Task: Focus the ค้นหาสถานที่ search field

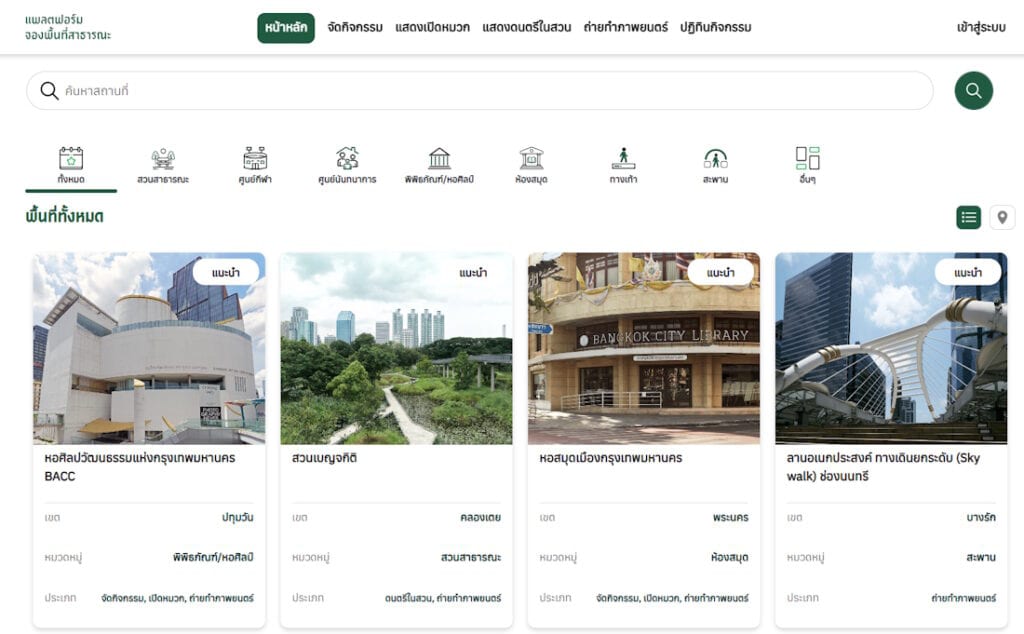Action: coord(480,91)
